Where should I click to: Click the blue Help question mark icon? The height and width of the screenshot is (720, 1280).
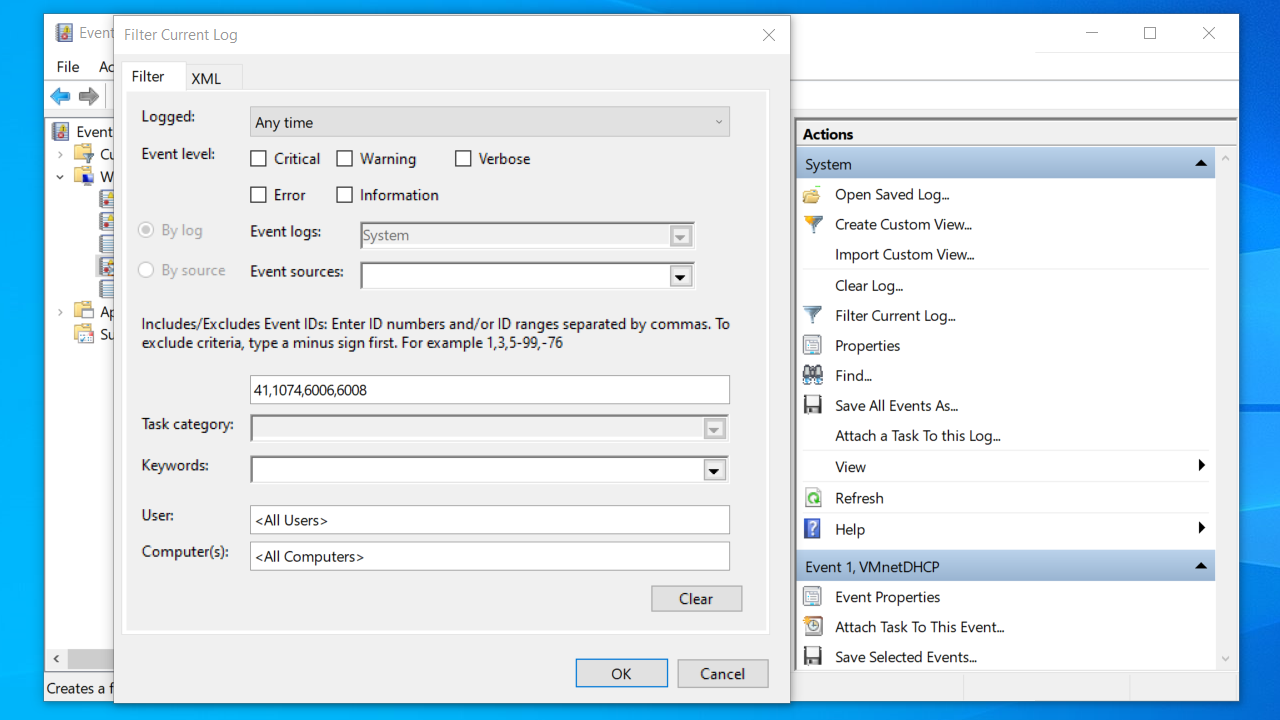[813, 529]
